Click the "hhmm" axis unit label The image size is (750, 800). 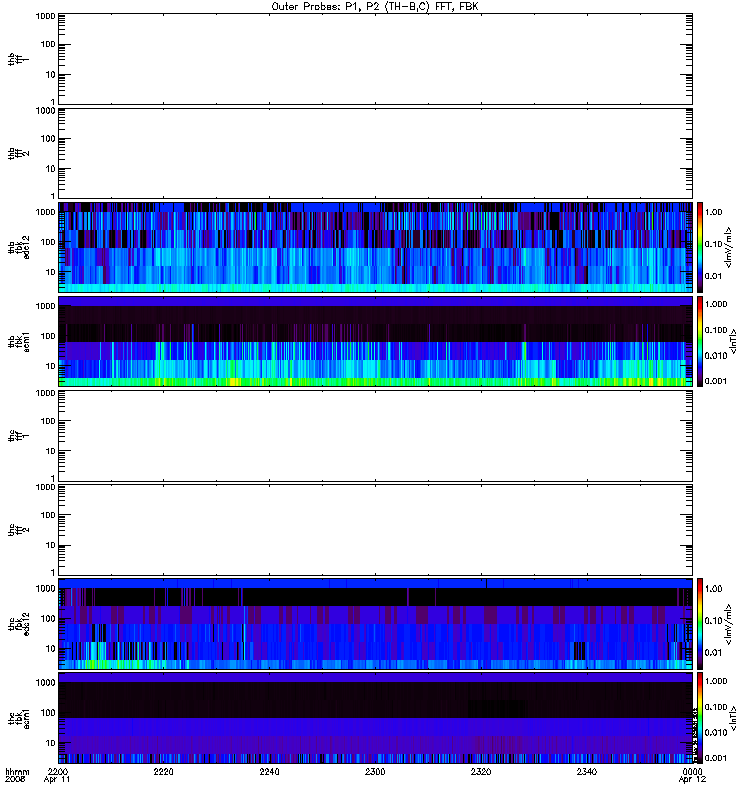(x=17, y=771)
